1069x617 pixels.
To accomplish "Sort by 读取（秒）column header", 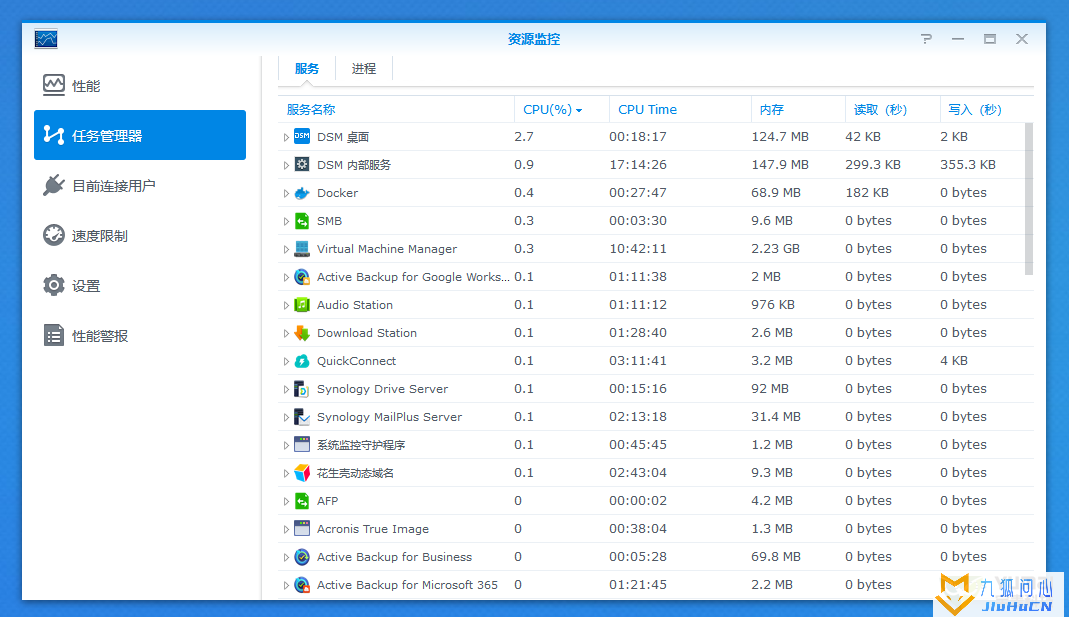I will tap(892, 110).
